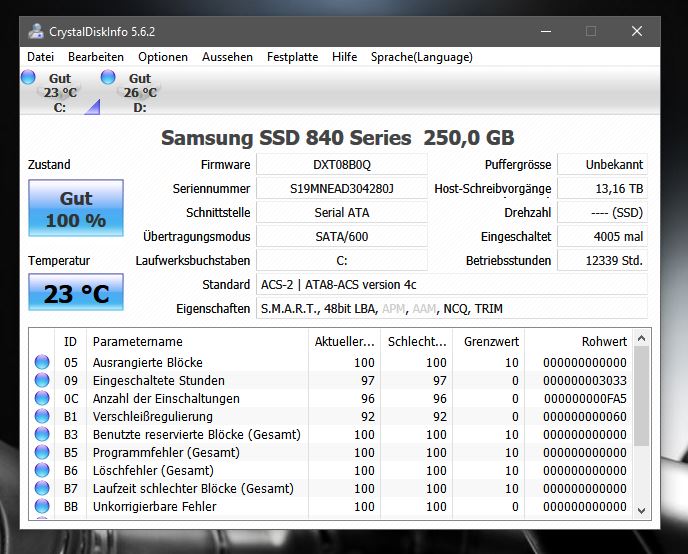Viewport: 688px width, 554px height.
Task: Click the Parametername column header
Action: [197, 341]
